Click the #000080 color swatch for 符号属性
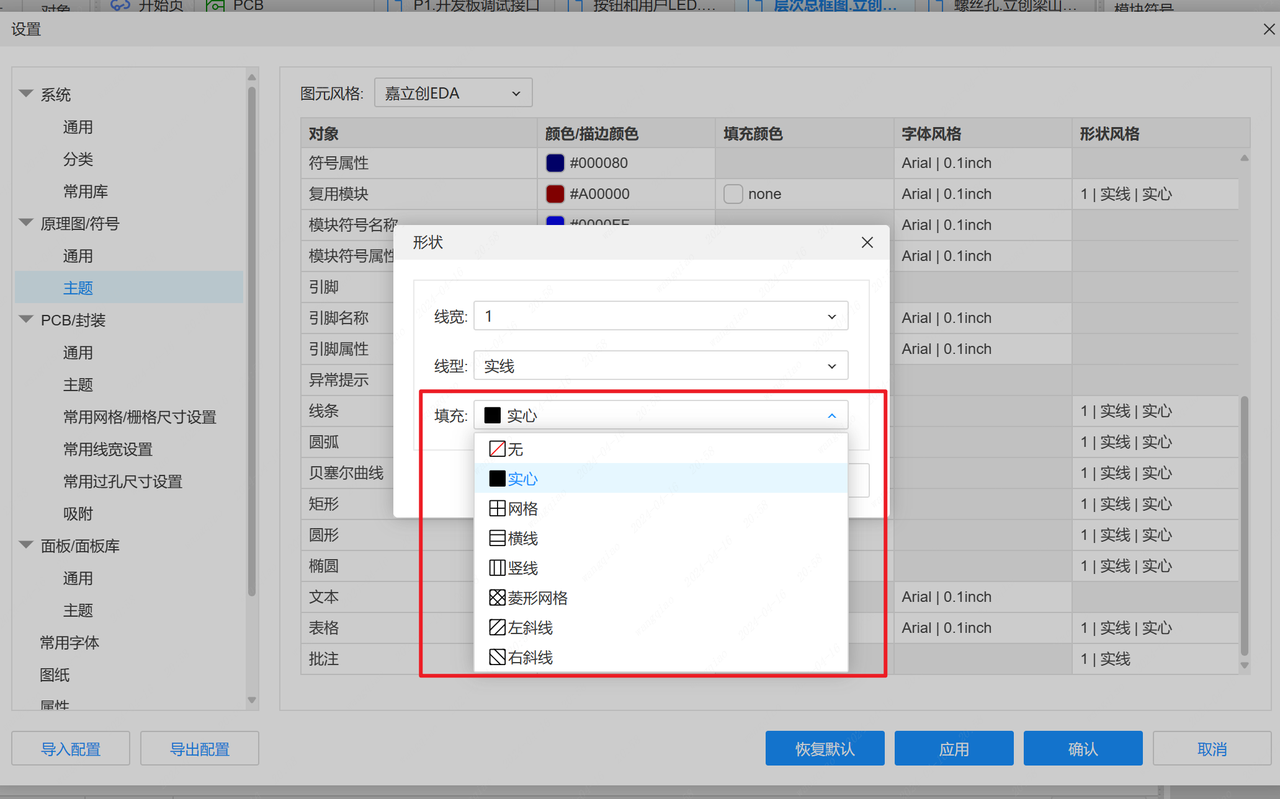The height and width of the screenshot is (799, 1280). (555, 163)
